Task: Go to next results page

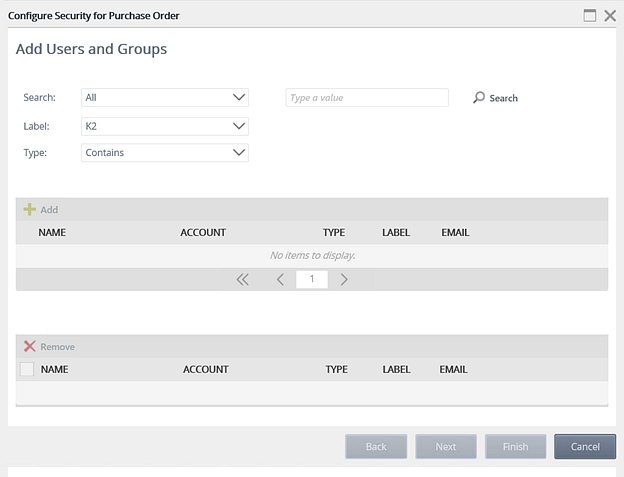Action: click(344, 280)
